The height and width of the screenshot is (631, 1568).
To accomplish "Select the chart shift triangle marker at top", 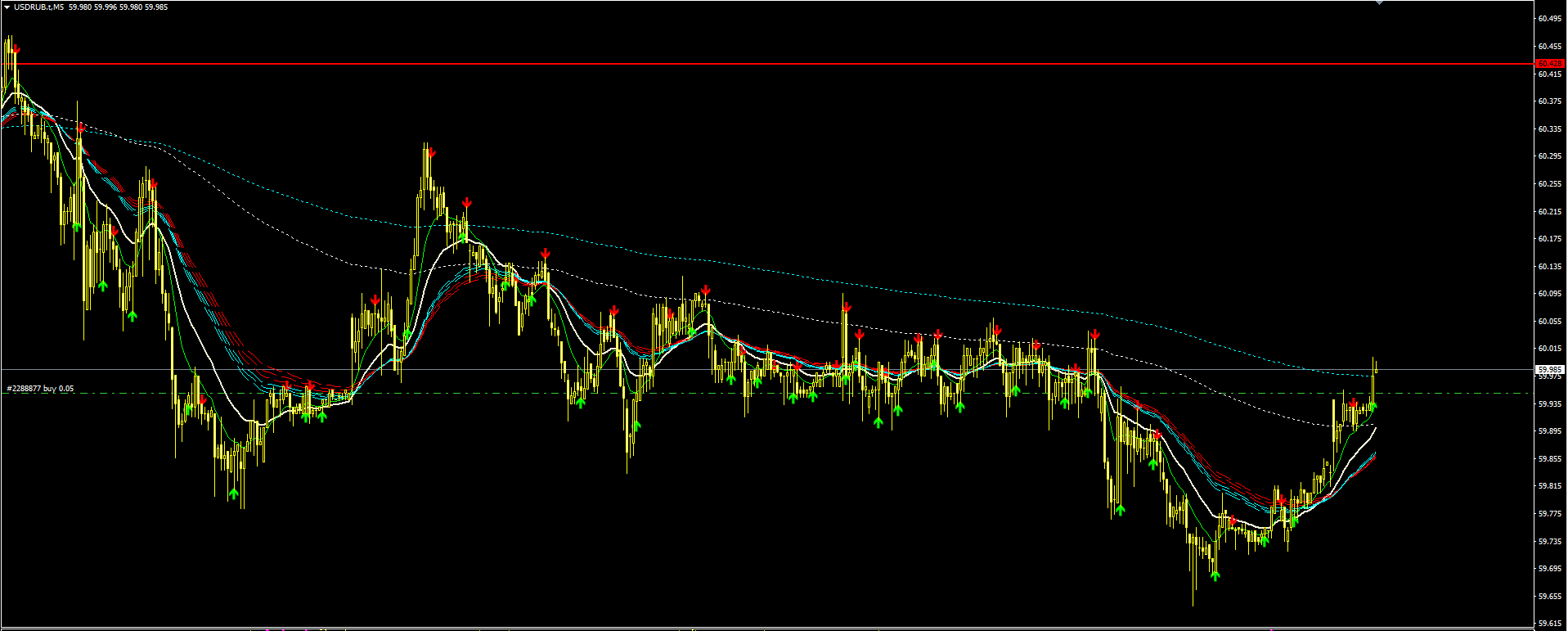I will pos(1380,2).
